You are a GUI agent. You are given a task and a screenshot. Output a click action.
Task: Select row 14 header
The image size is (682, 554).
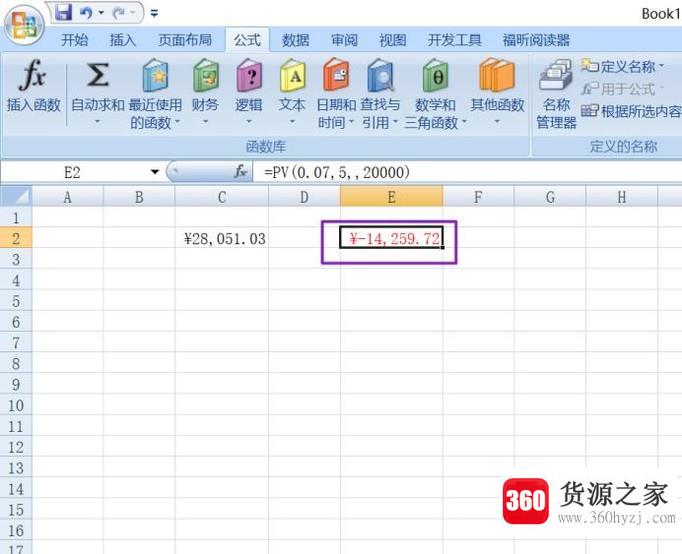pos(16,489)
